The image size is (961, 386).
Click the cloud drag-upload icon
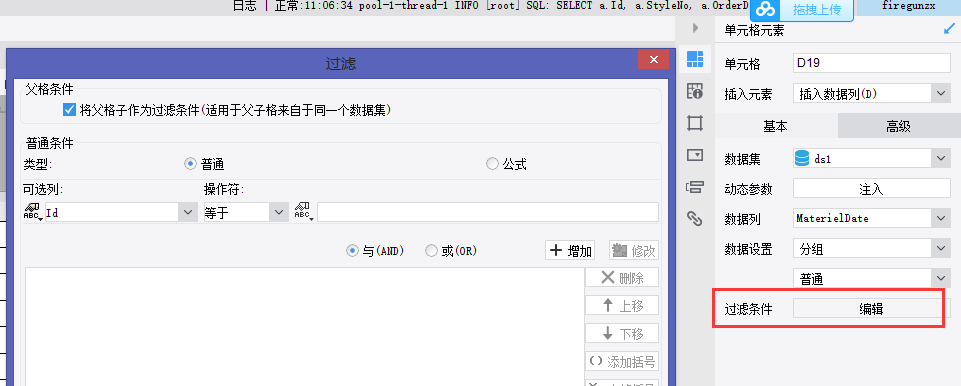tap(765, 9)
